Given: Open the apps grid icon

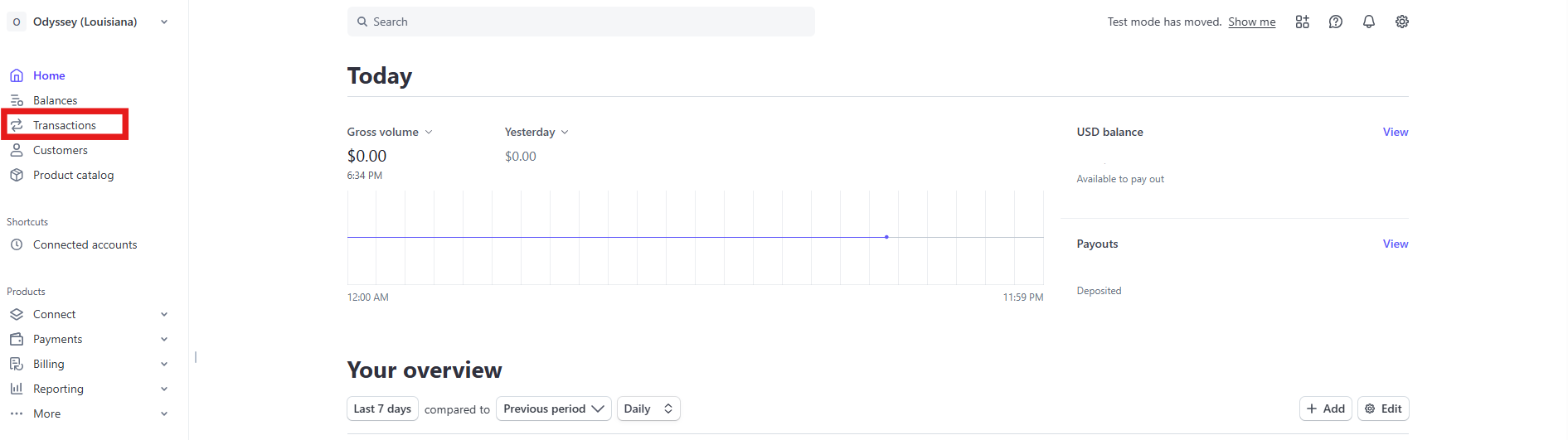Looking at the screenshot, I should click(1302, 22).
